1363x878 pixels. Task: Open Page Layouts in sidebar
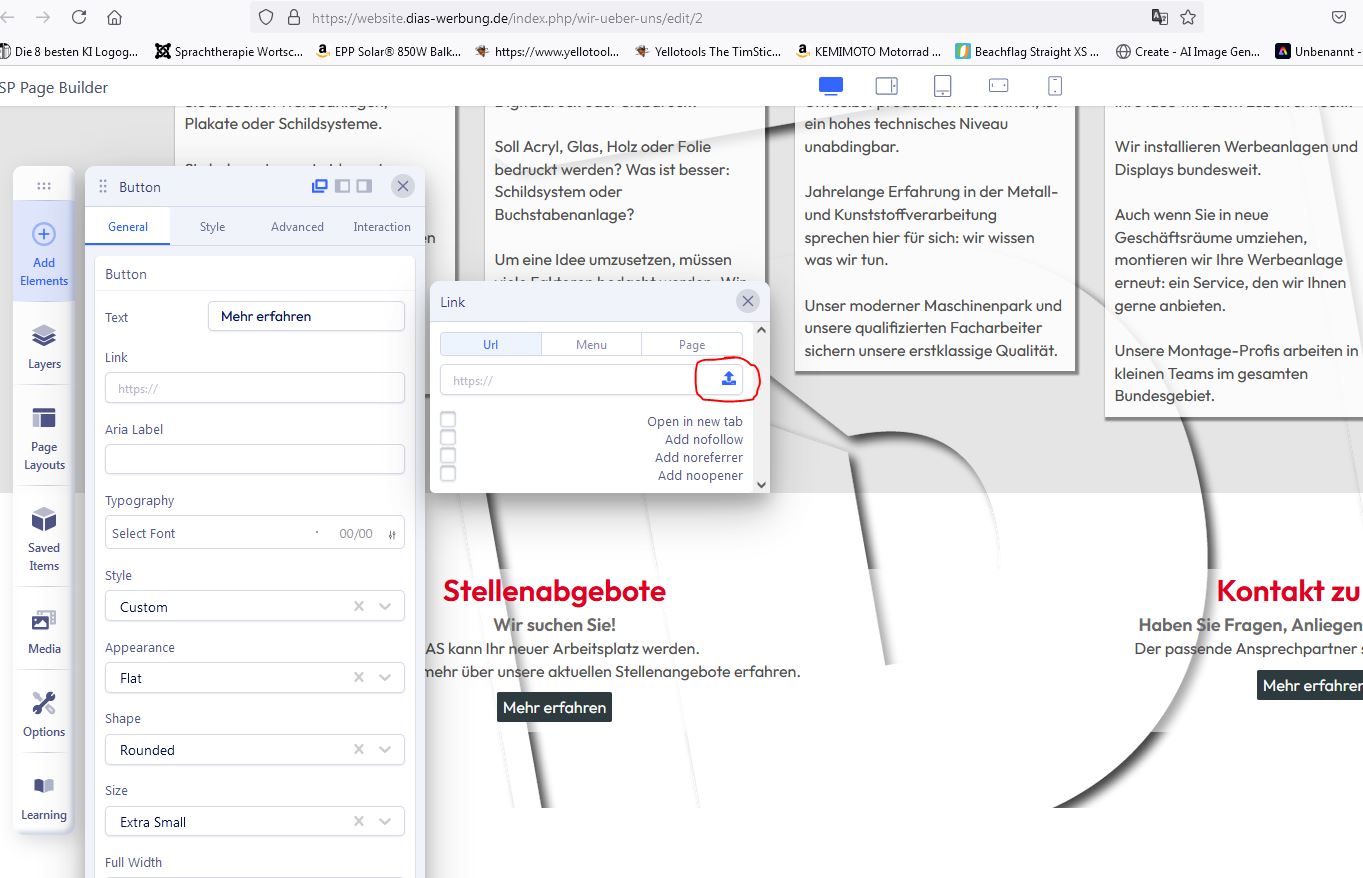pos(44,436)
